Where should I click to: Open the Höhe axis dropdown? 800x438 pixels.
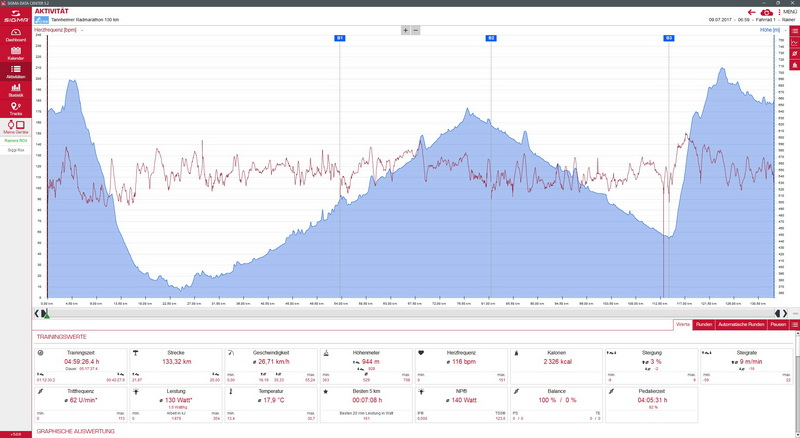click(785, 30)
